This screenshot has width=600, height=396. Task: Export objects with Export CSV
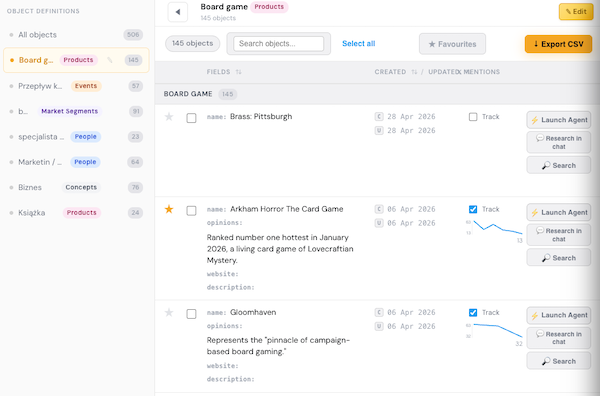[x=558, y=44]
